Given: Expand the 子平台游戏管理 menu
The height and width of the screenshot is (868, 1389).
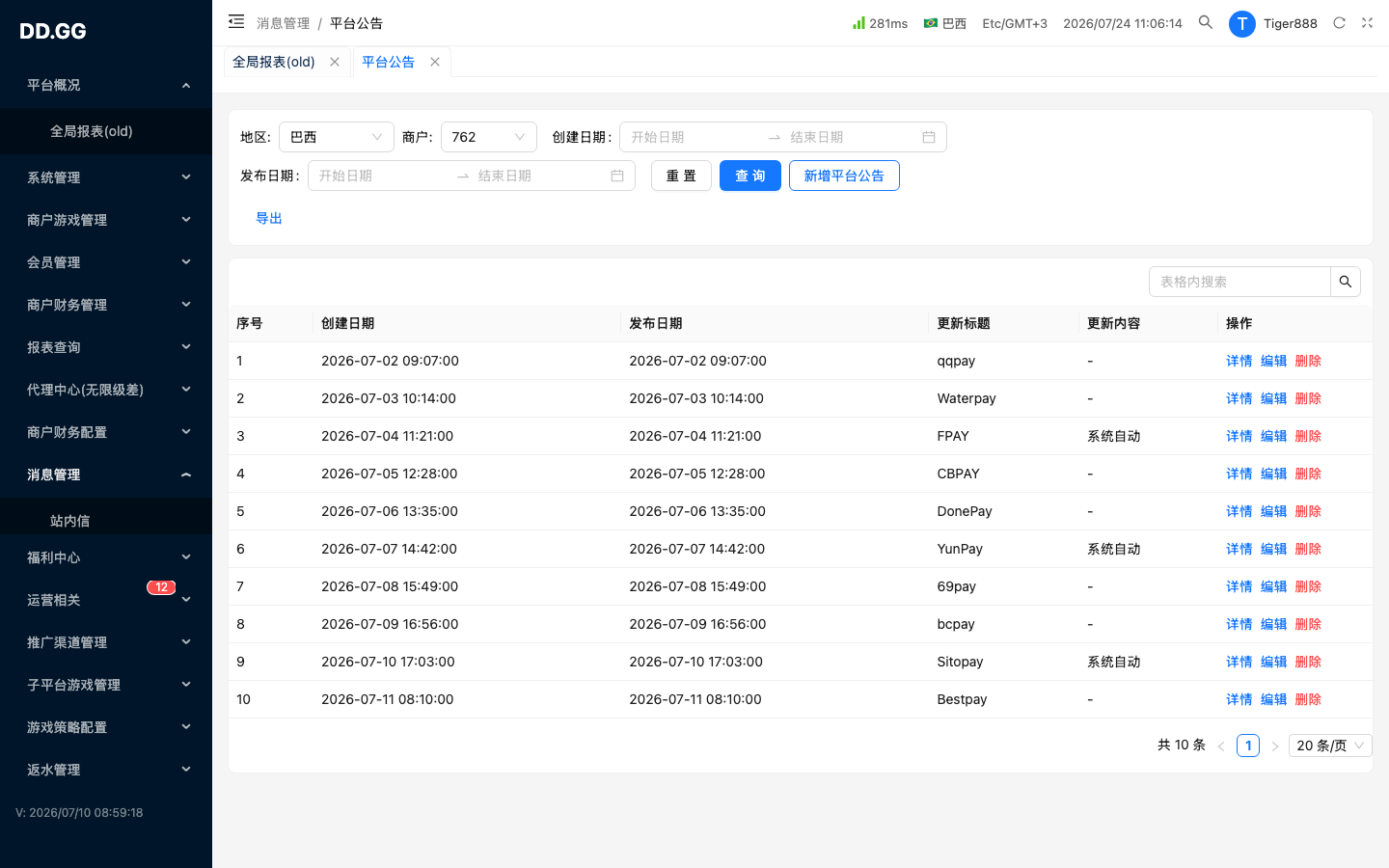Looking at the screenshot, I should (106, 685).
